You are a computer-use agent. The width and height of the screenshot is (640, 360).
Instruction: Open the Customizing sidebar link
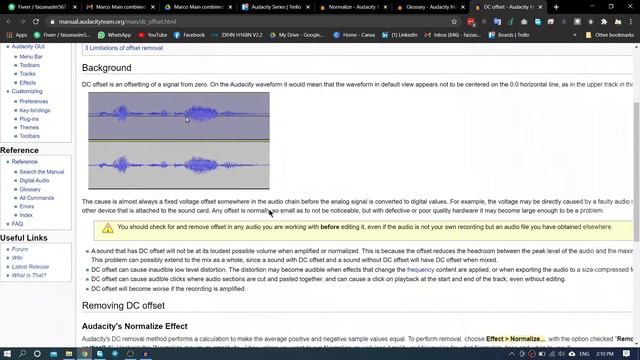click(27, 91)
